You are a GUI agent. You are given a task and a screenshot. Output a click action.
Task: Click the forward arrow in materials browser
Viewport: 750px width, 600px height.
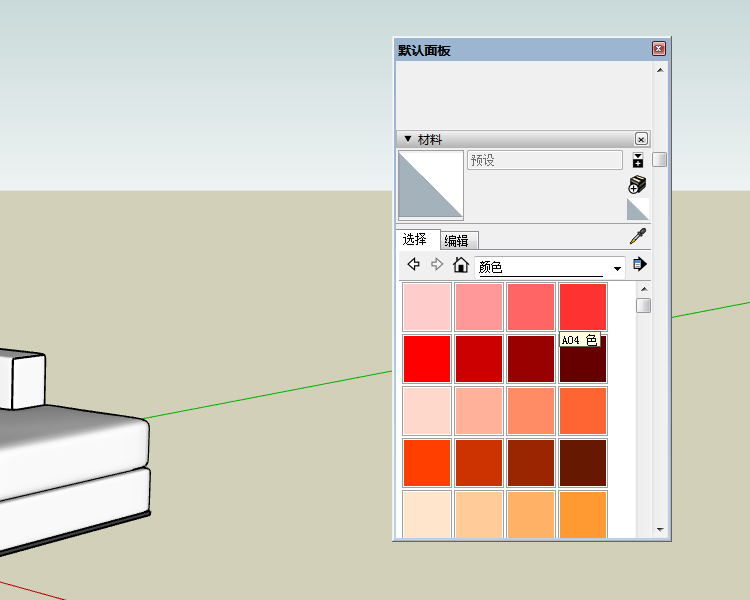click(437, 265)
